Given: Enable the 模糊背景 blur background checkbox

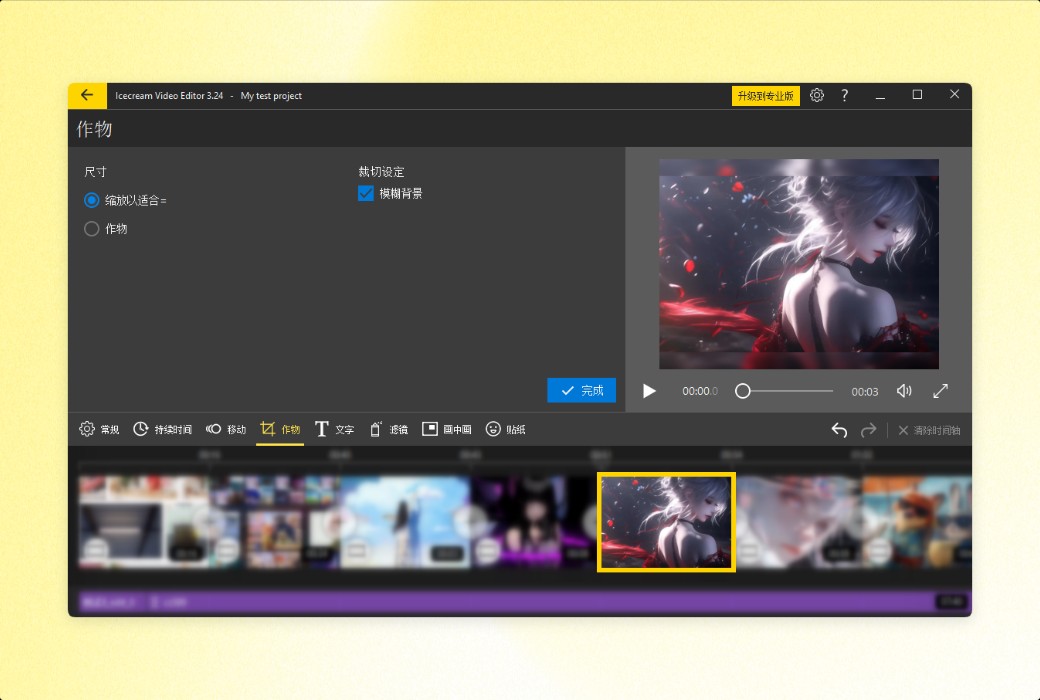Looking at the screenshot, I should [366, 193].
